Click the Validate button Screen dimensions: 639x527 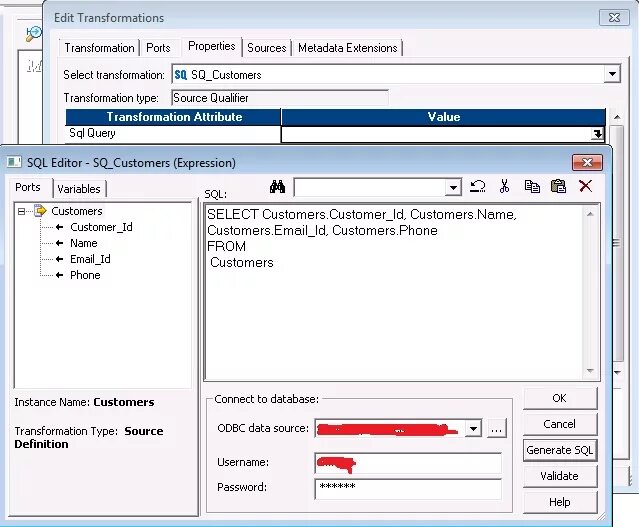pyautogui.click(x=560, y=476)
